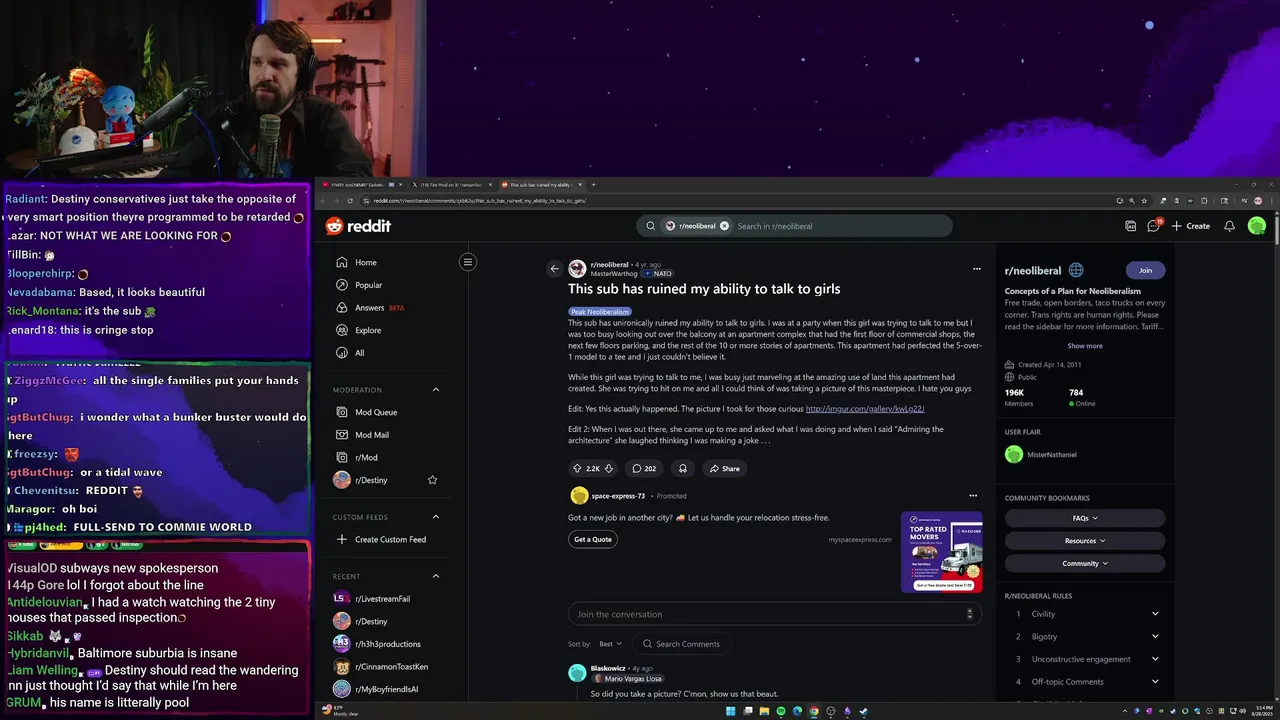
Task: Click Get a Quote on the ad
Action: (x=593, y=539)
